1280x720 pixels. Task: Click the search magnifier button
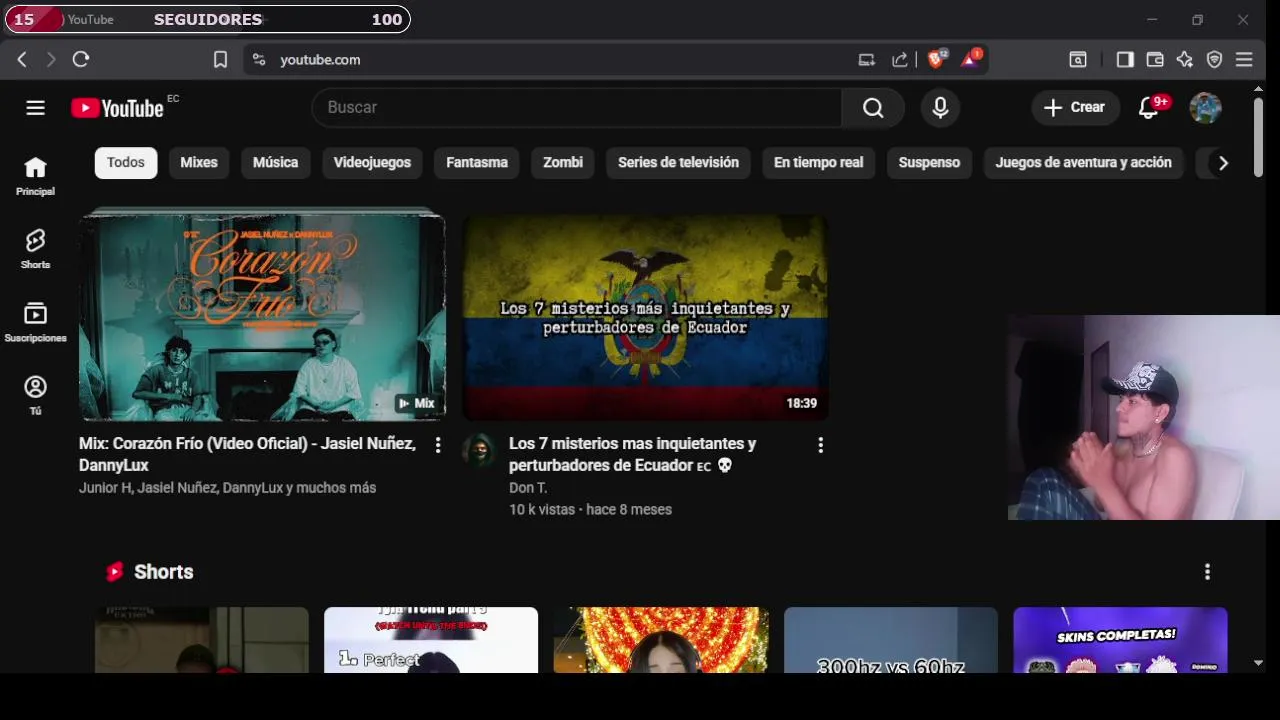pos(873,108)
